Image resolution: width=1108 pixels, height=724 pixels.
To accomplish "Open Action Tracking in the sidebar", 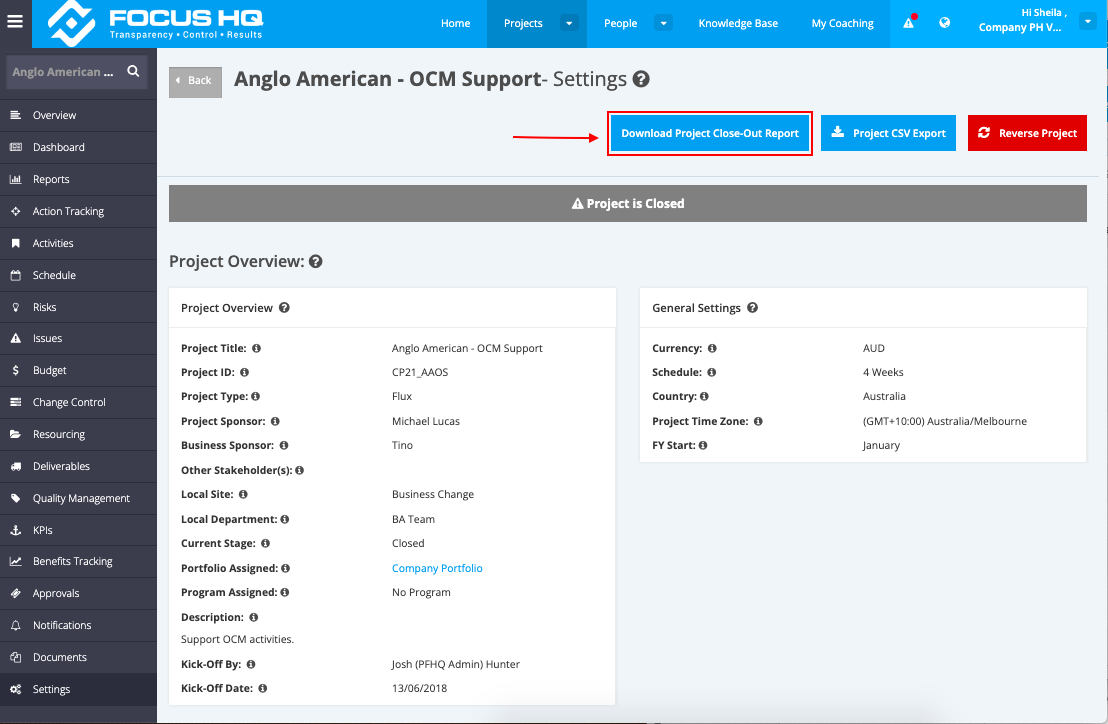I will 78,211.
